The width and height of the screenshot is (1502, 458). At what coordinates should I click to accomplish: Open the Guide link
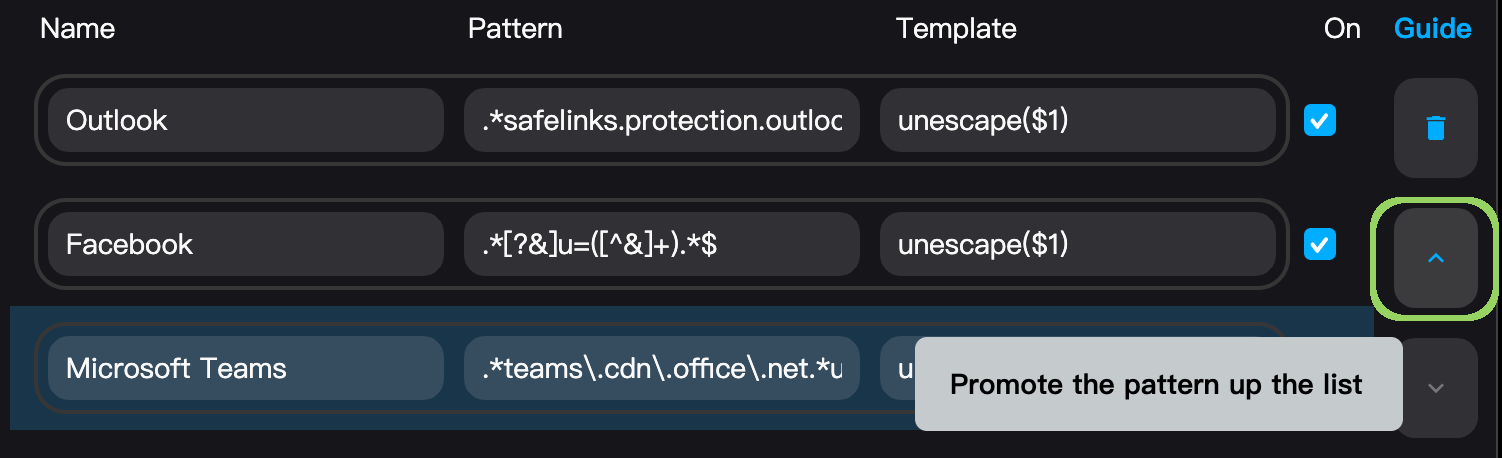coord(1432,28)
